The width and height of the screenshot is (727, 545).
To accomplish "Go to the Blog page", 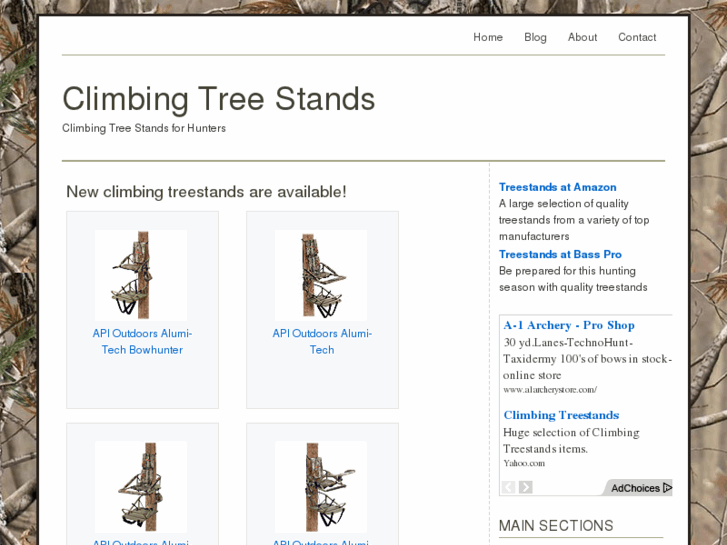I will (x=535, y=37).
